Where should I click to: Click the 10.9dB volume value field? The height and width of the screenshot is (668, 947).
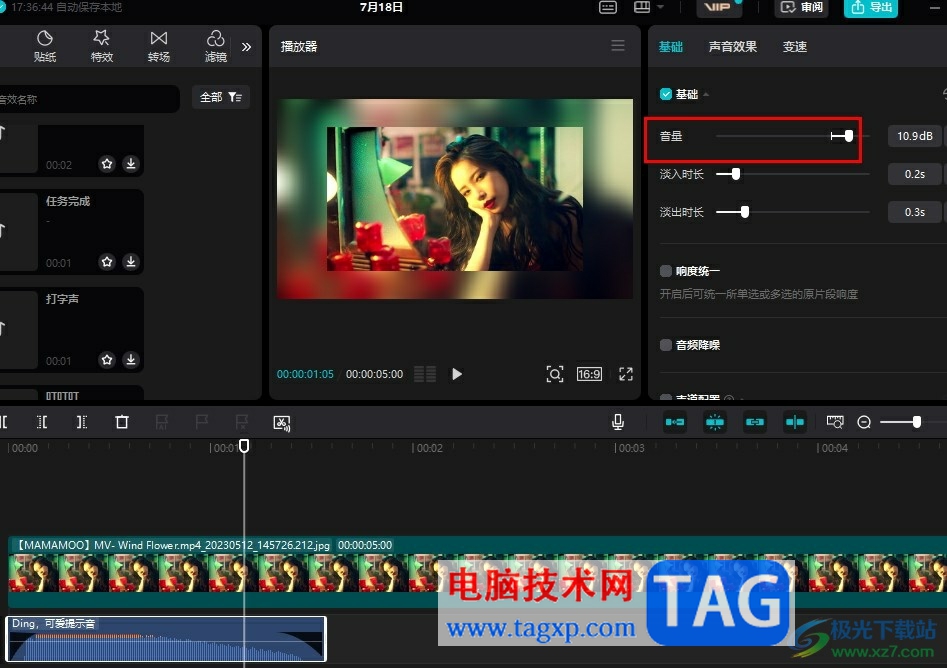(x=914, y=136)
